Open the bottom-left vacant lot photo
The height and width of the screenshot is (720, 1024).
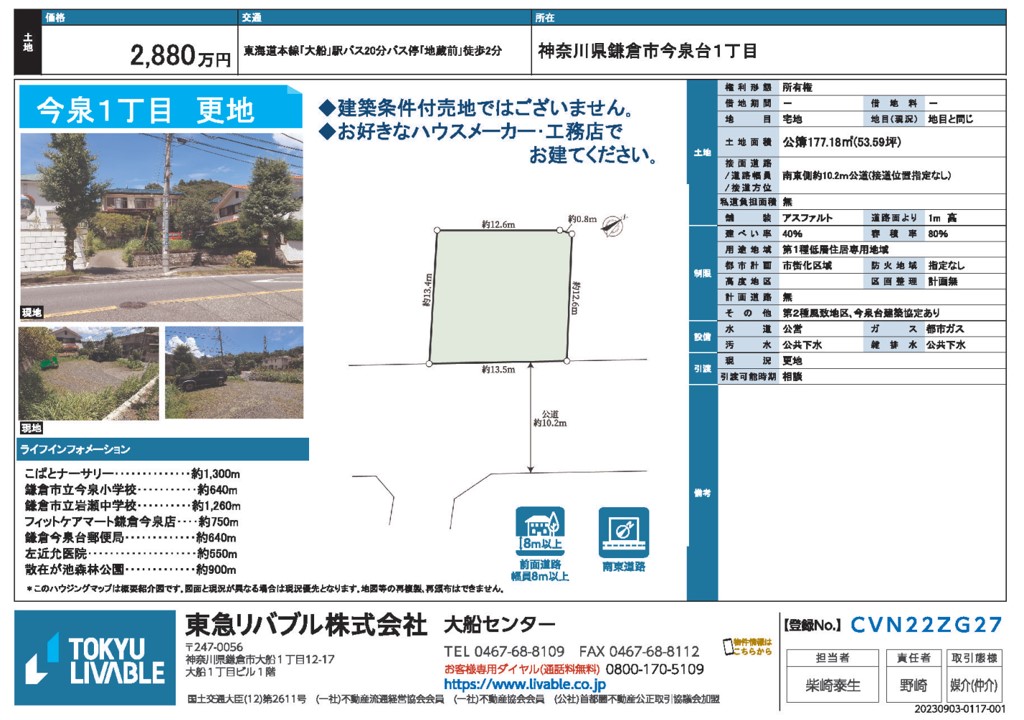pos(88,372)
